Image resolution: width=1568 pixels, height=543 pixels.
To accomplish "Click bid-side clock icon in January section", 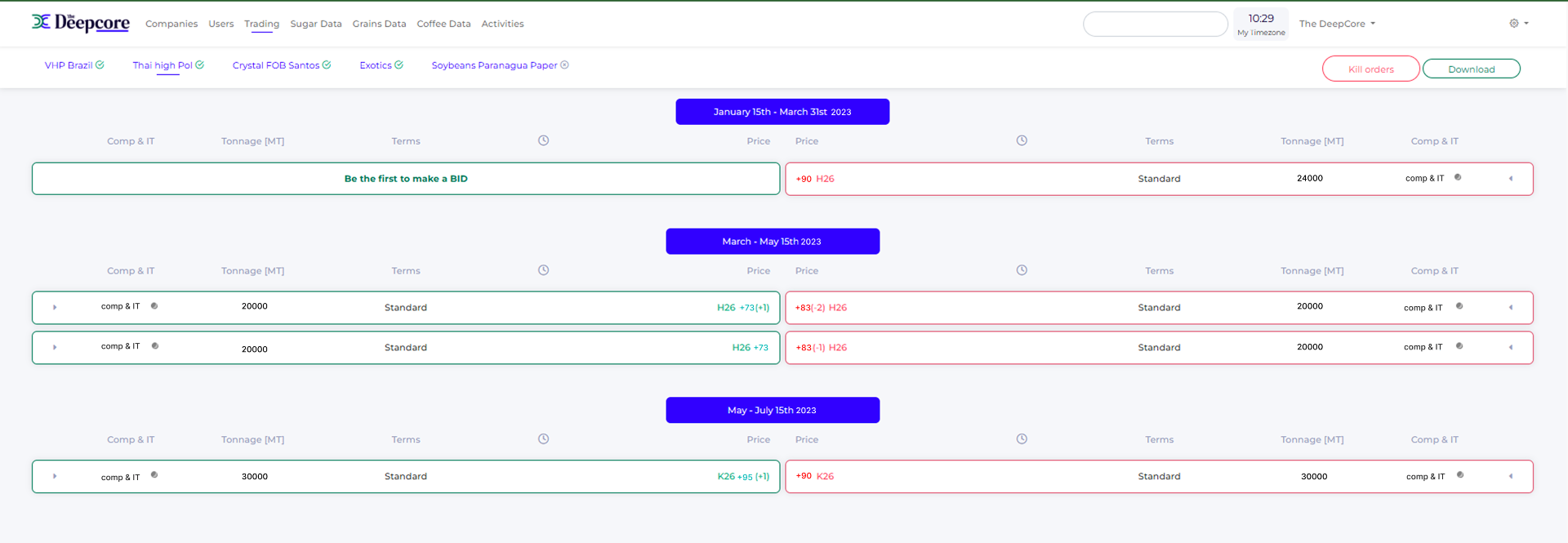I will click(543, 140).
